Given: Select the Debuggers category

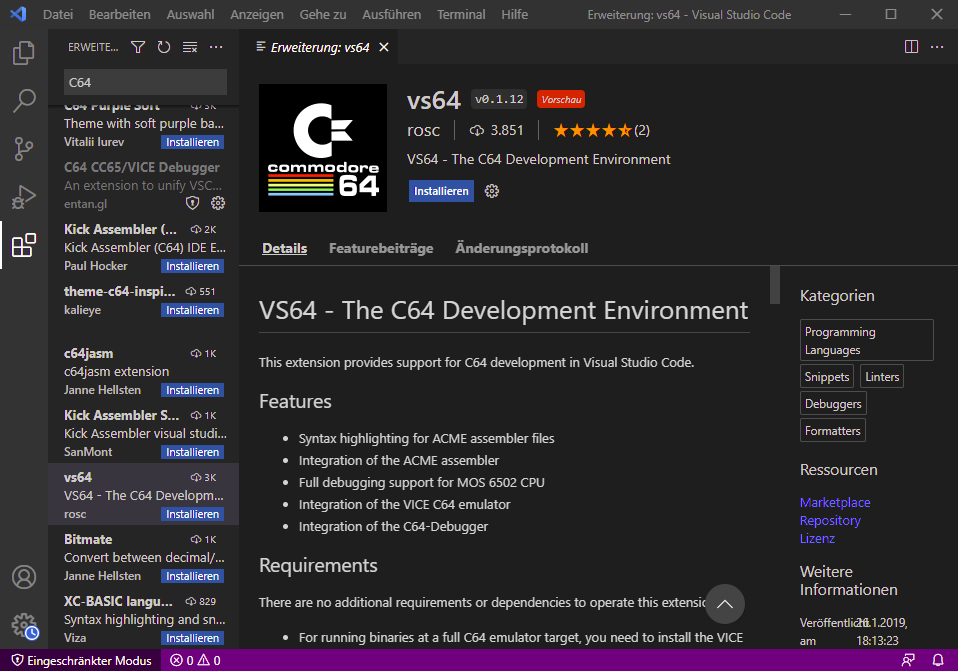Looking at the screenshot, I should click(833, 403).
